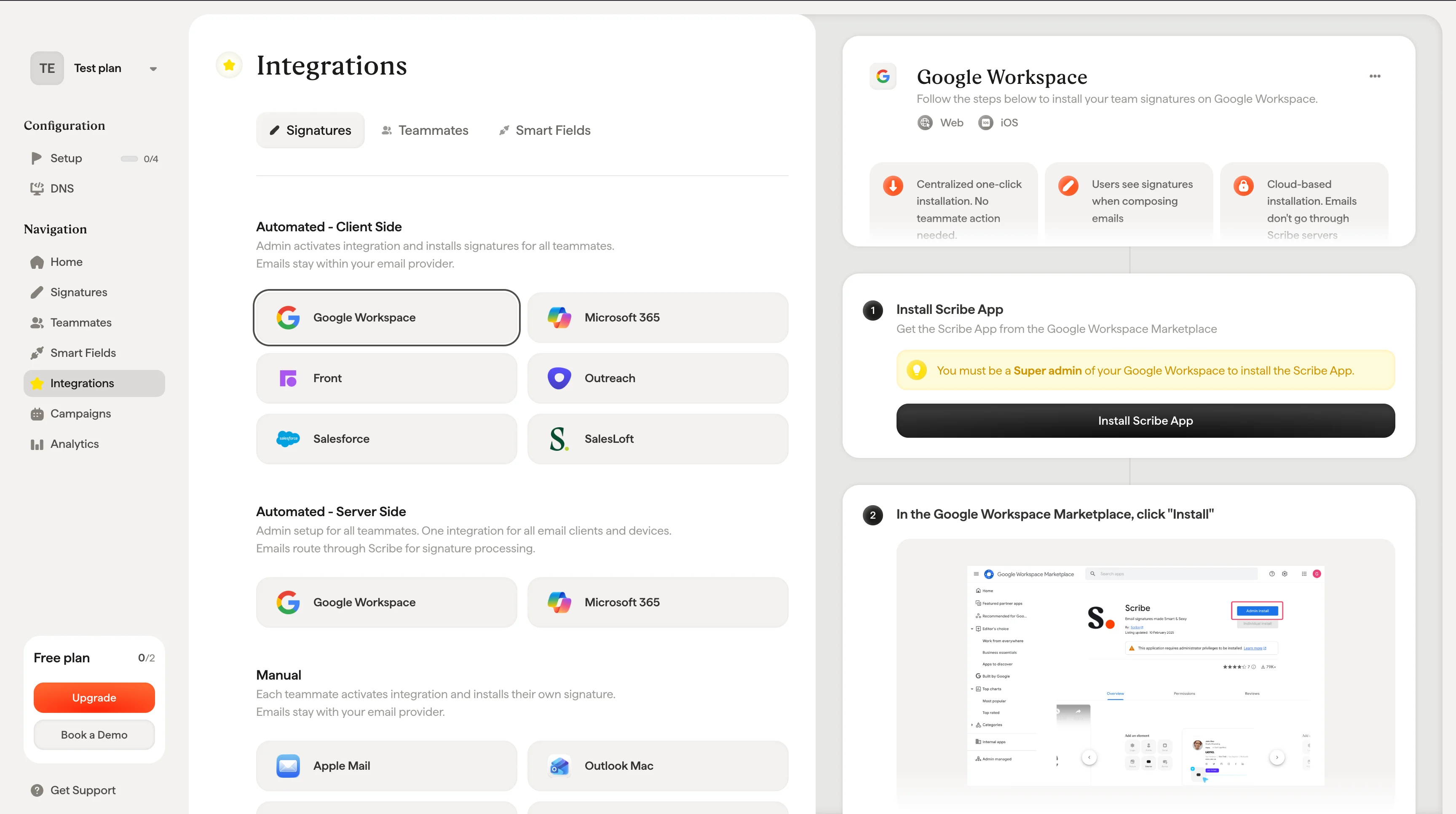Click the Book a Demo button
Image resolution: width=1456 pixels, height=814 pixels.
coord(94,735)
